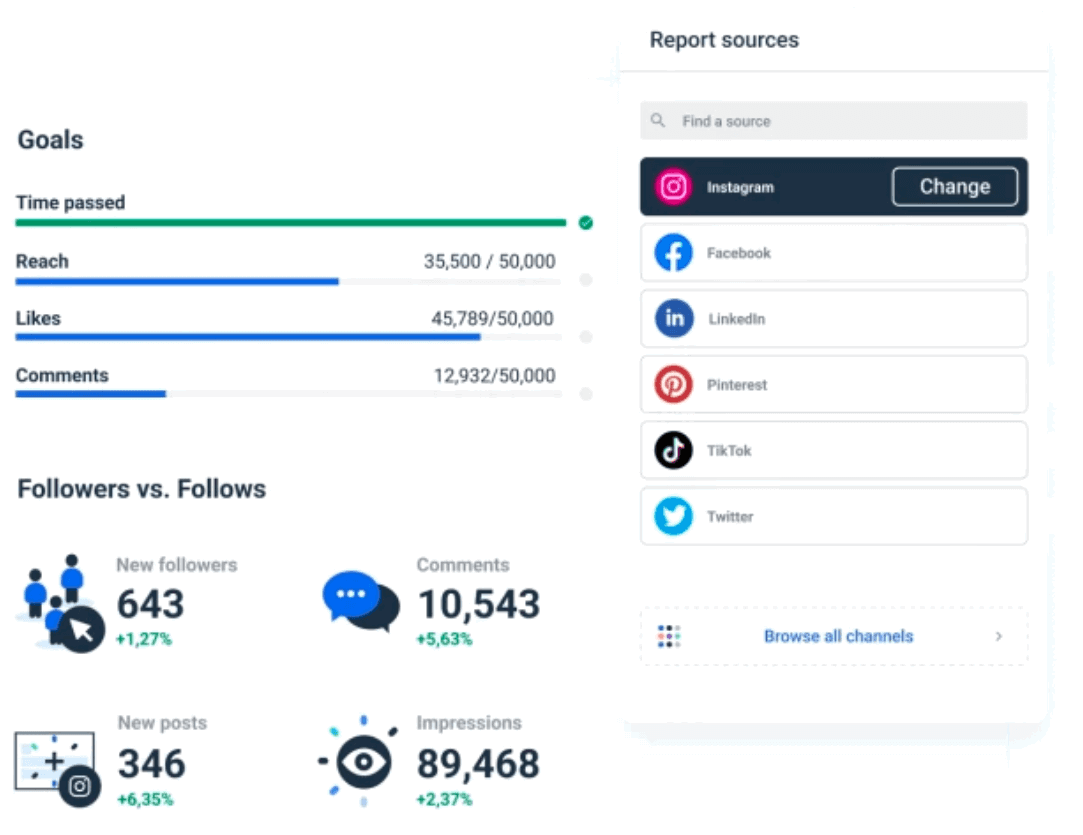This screenshot has height=835, width=1083.
Task: Select the Followers vs. Follows section heading
Action: pyautogui.click(x=140, y=489)
